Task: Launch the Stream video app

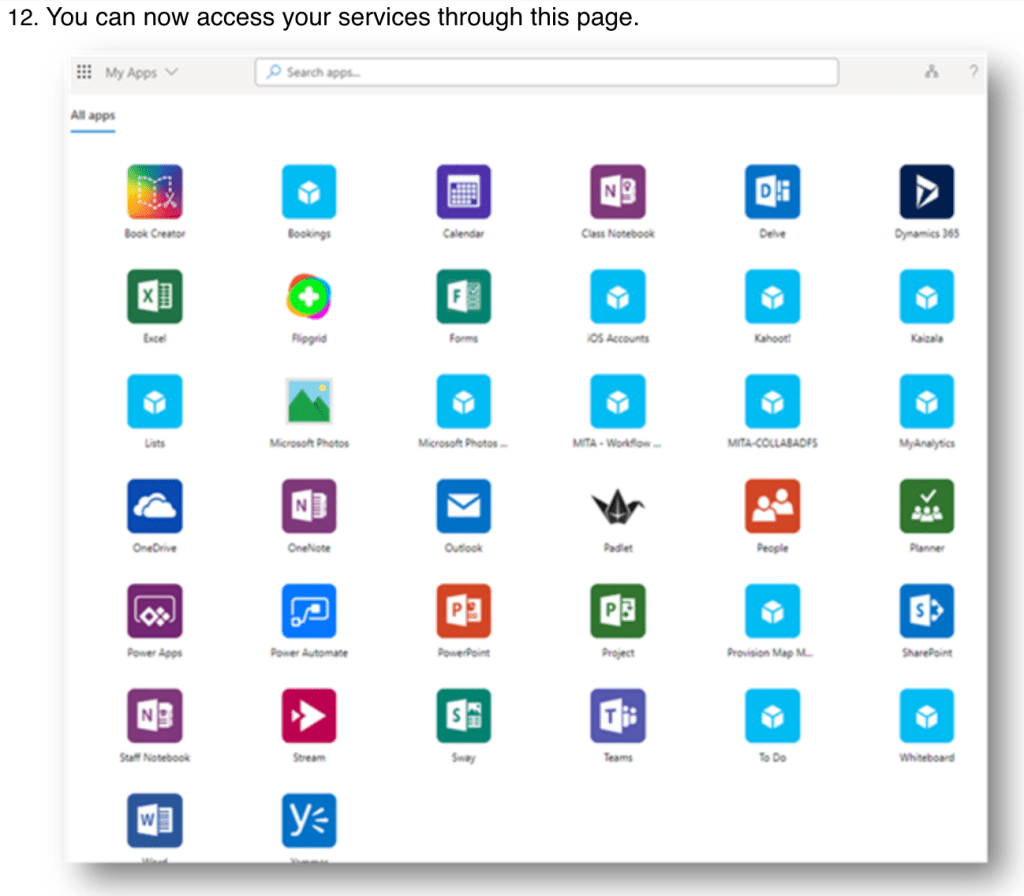Action: [309, 716]
